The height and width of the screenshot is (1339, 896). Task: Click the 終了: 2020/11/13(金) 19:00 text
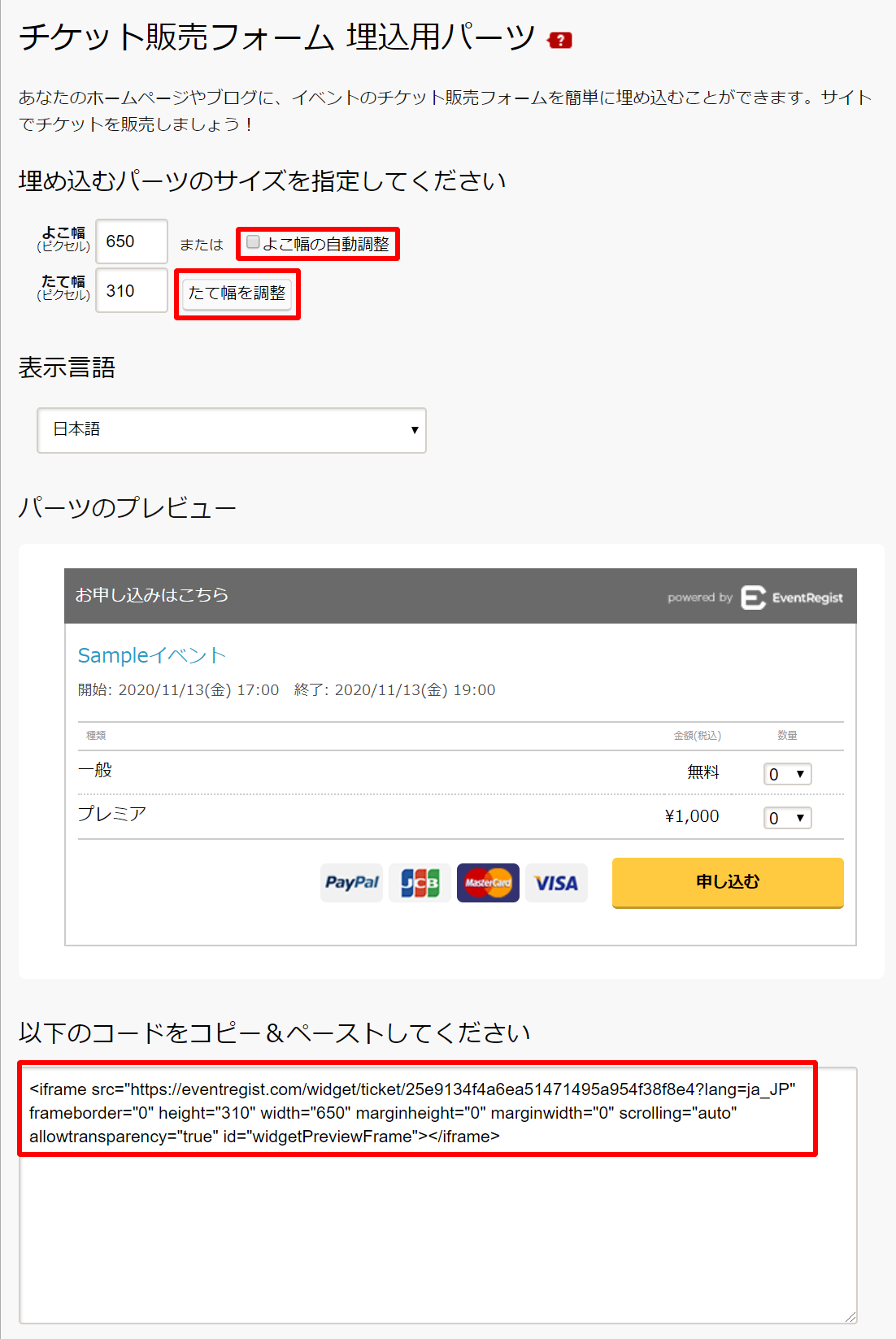tap(394, 690)
